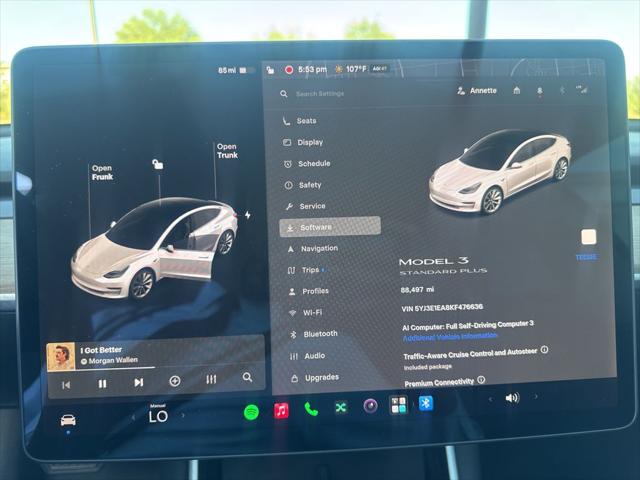The height and width of the screenshot is (480, 640).
Task: Lower the cabin temperature with left arrow
Action: click(x=133, y=417)
